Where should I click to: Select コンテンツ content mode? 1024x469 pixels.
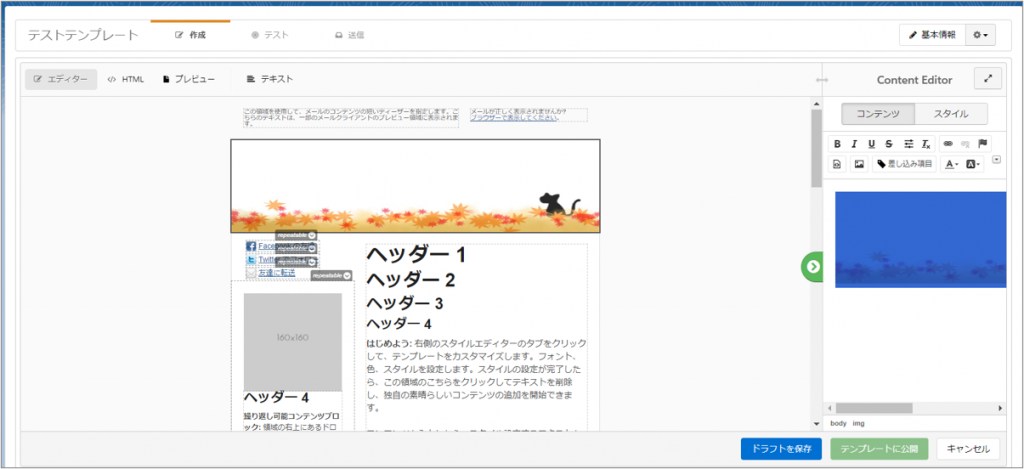click(x=878, y=114)
